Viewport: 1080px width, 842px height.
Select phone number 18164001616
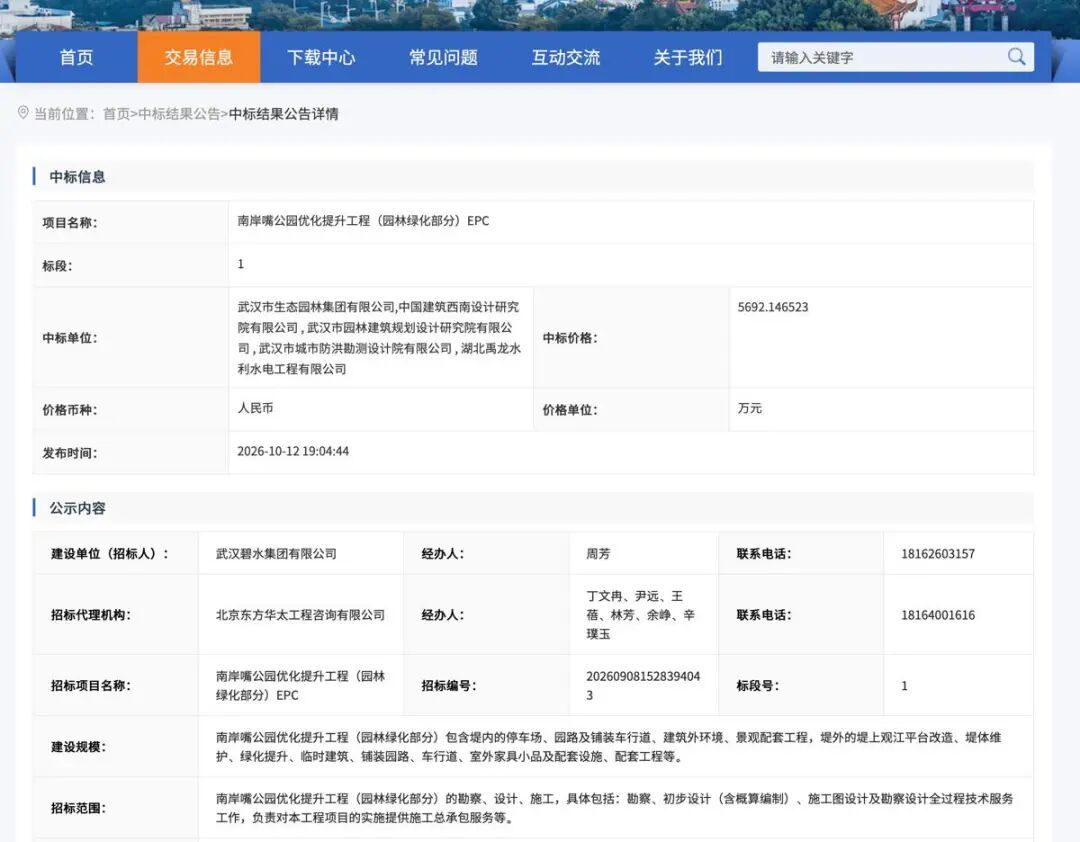pos(937,615)
